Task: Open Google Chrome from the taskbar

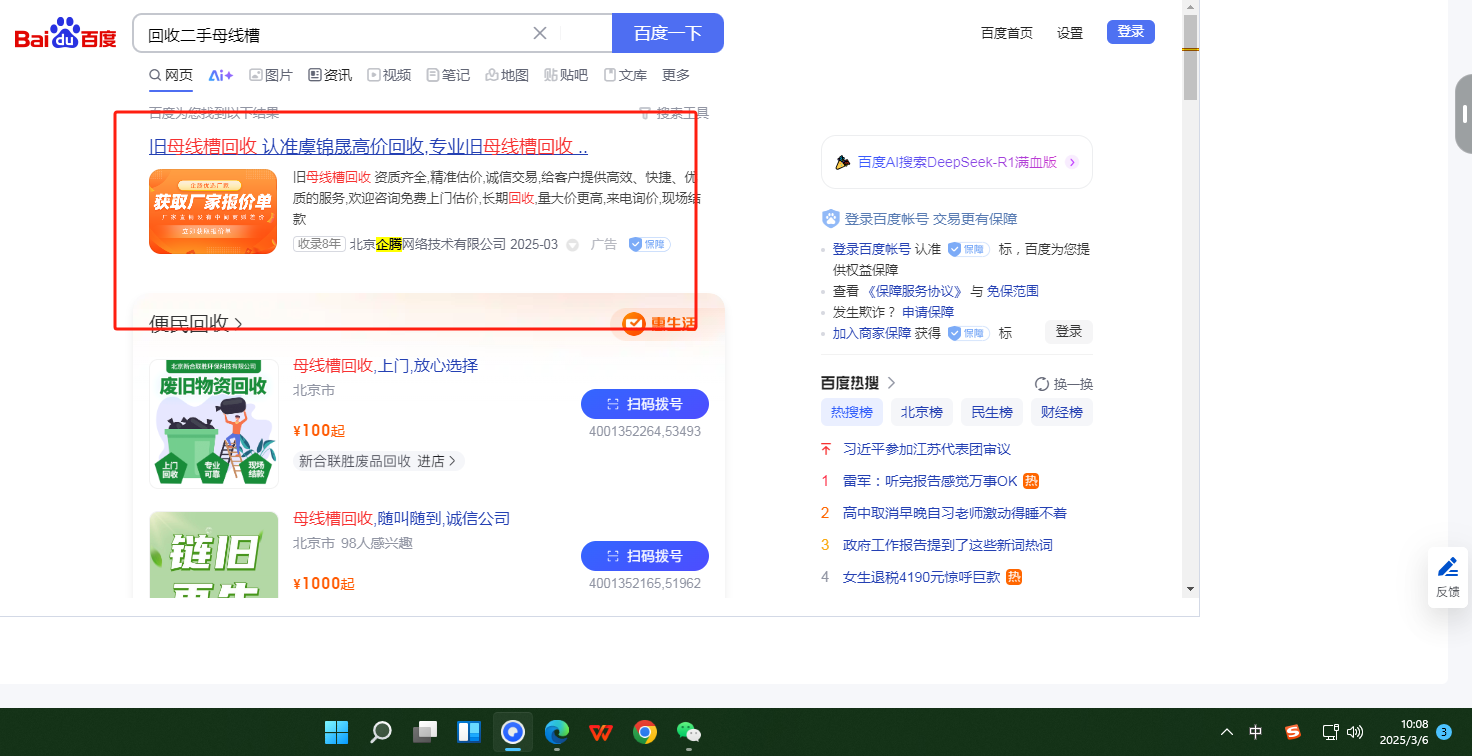Action: 645,732
